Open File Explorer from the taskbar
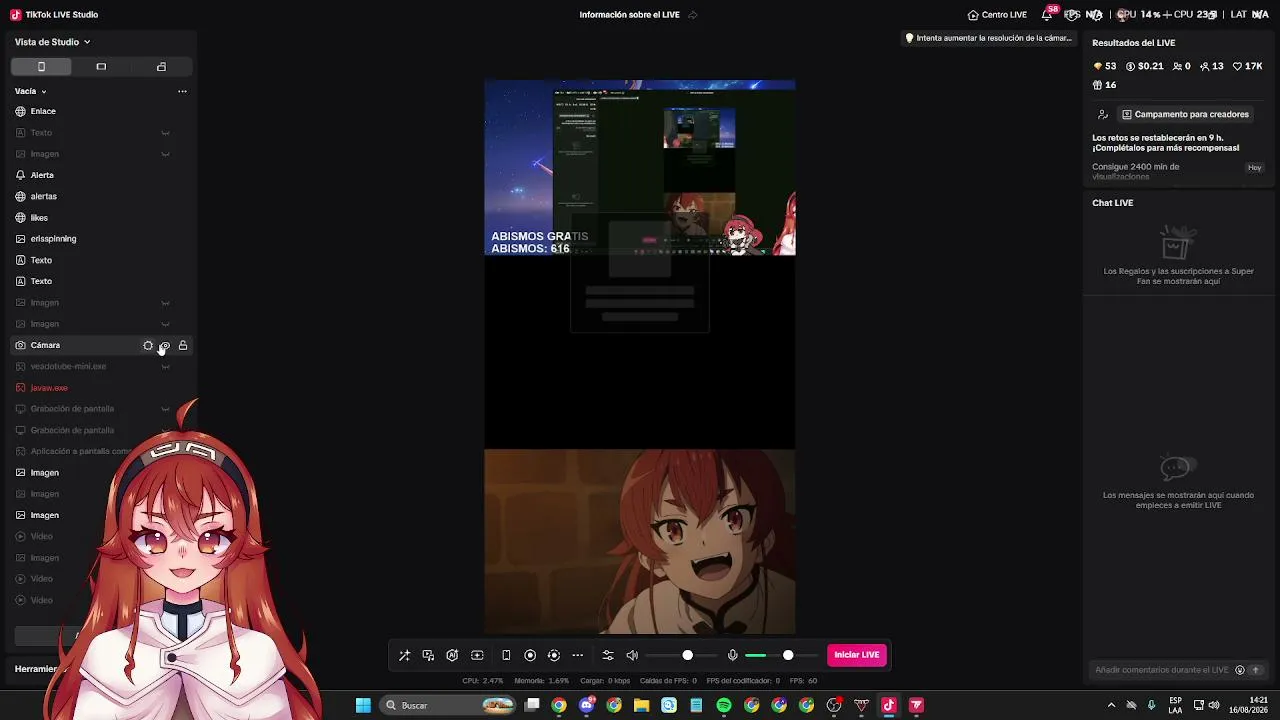1280x720 pixels. [641, 705]
